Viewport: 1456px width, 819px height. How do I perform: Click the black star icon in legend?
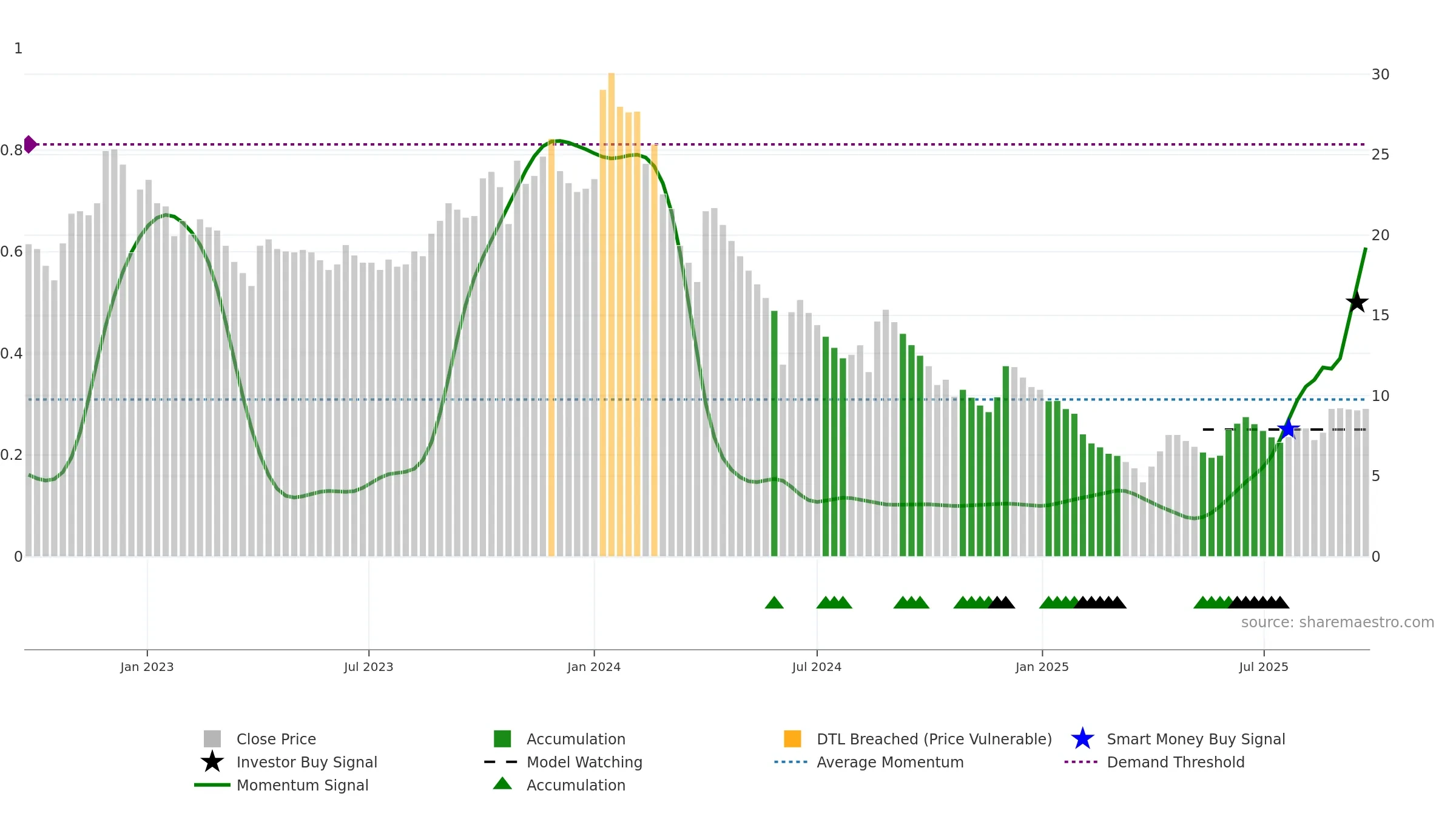[x=212, y=762]
